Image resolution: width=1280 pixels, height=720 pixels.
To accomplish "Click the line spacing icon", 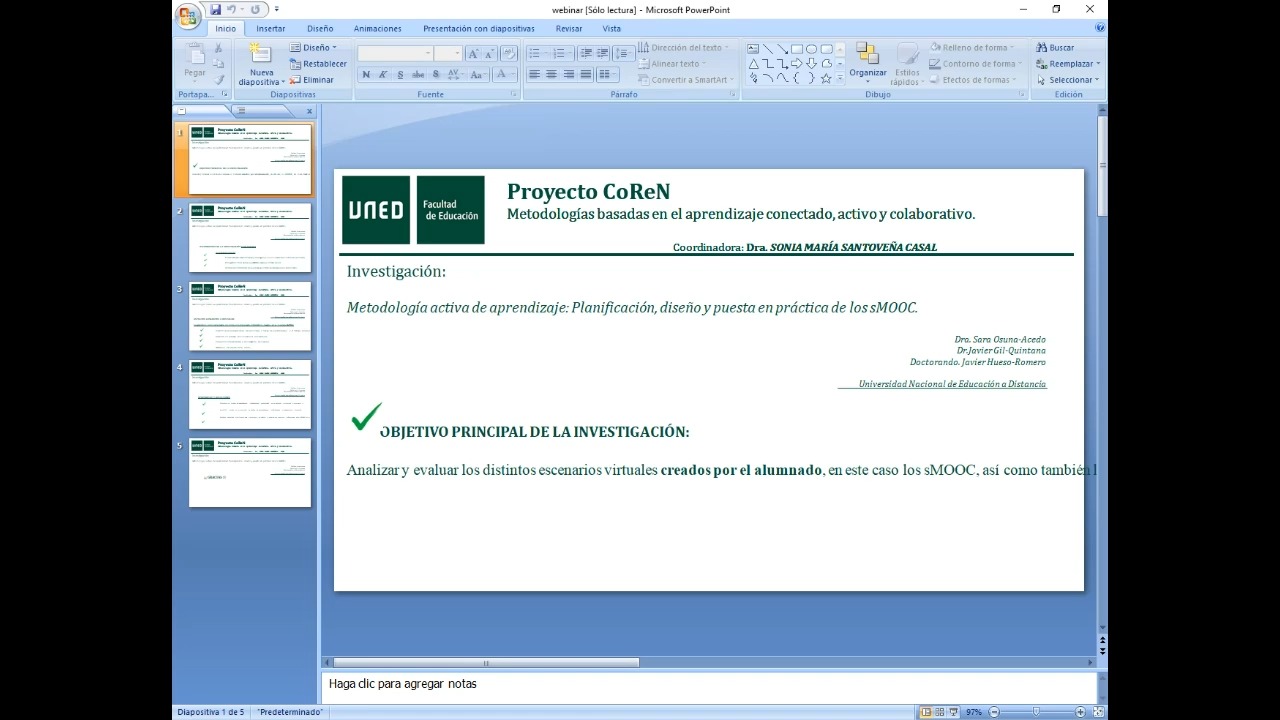I will tap(623, 53).
